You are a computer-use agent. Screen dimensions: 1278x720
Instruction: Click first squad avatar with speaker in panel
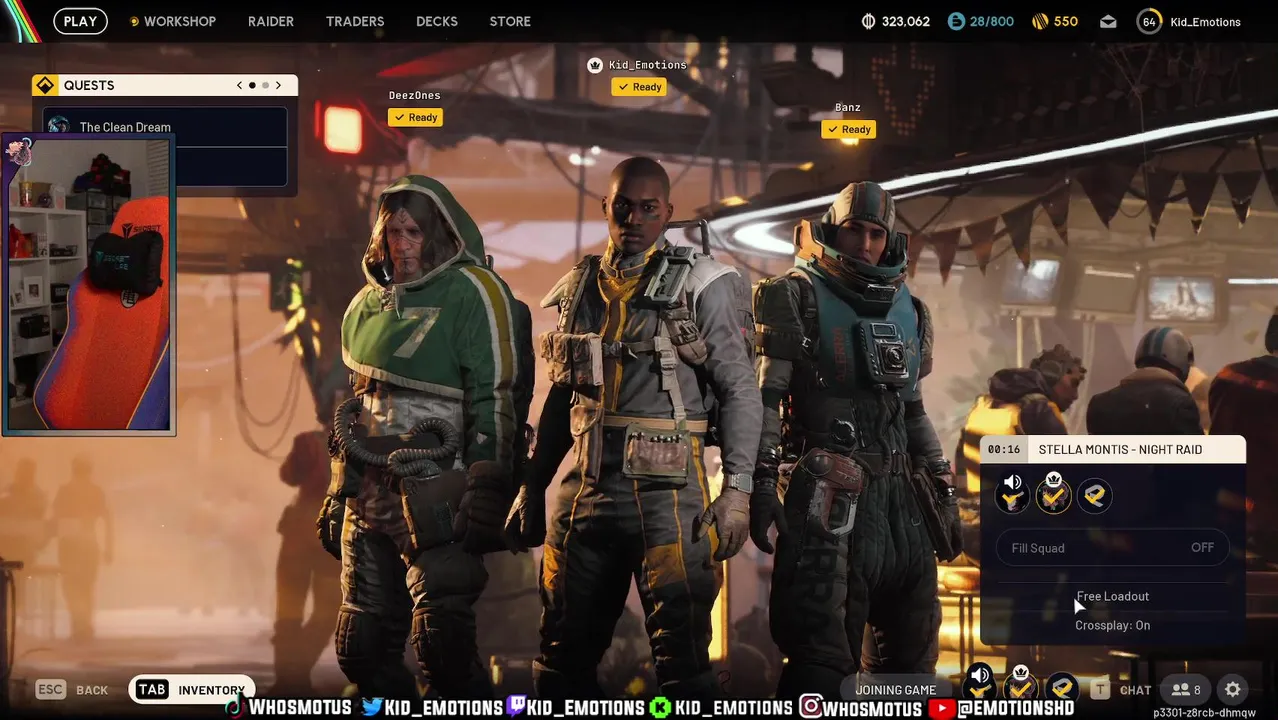click(x=1012, y=494)
